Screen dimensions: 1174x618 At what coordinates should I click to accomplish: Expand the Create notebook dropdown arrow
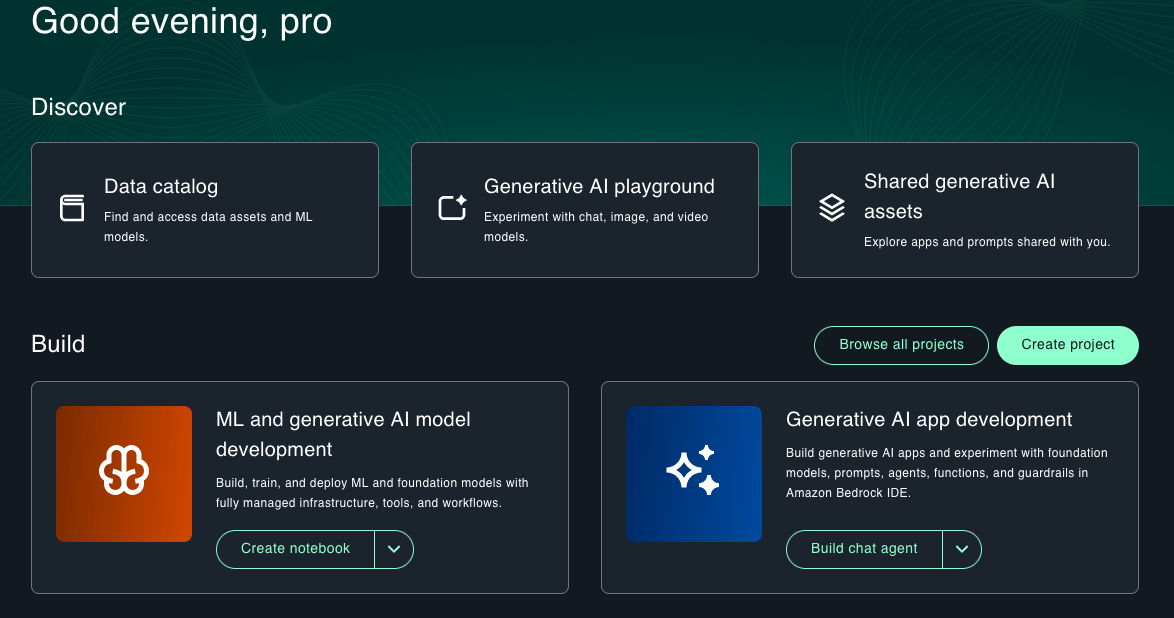[394, 549]
